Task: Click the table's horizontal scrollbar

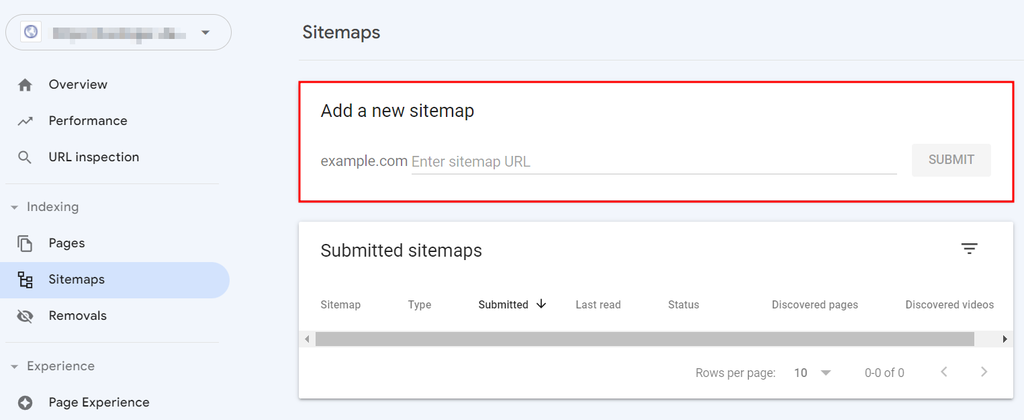Action: click(x=644, y=339)
